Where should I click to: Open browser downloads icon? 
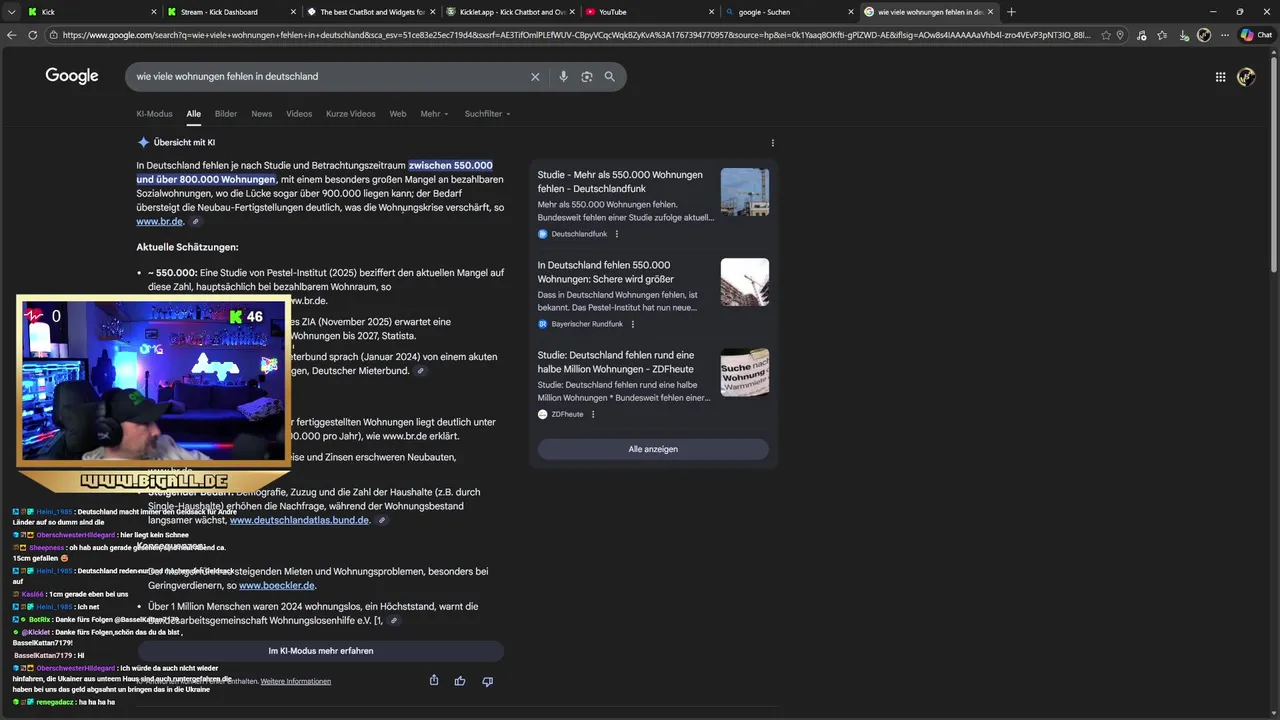coord(1183,35)
